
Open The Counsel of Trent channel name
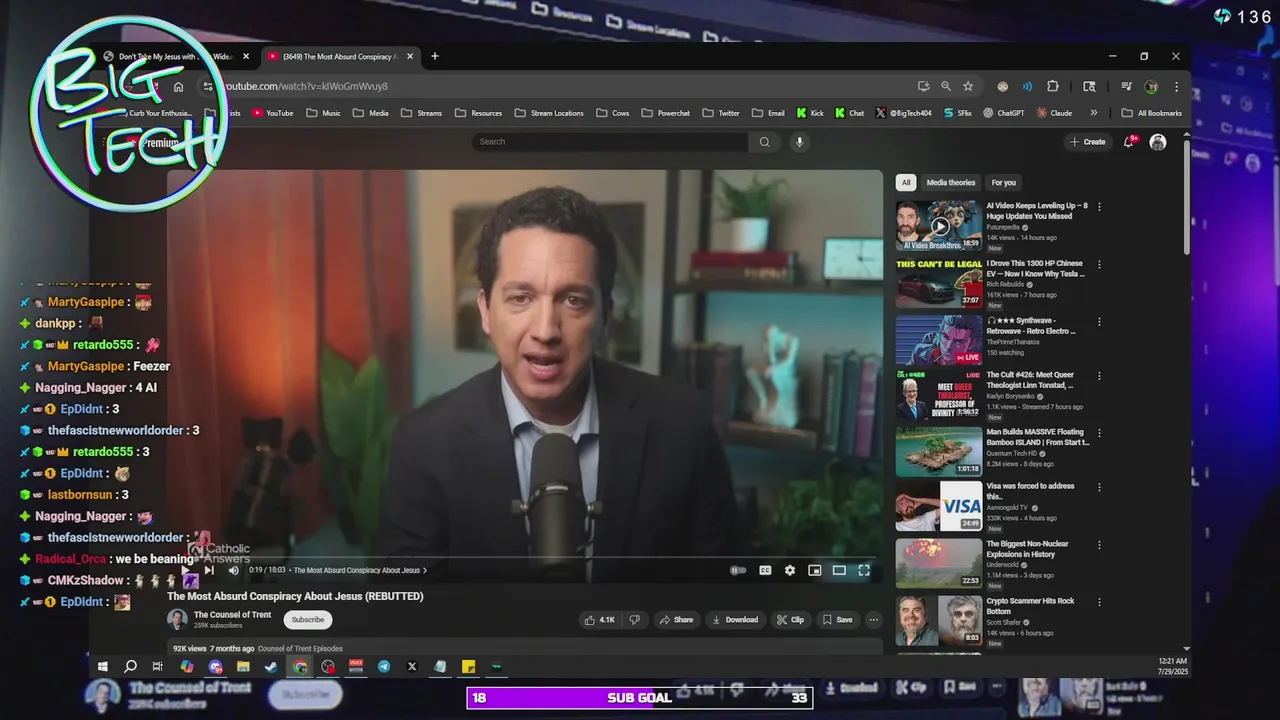tap(232, 615)
